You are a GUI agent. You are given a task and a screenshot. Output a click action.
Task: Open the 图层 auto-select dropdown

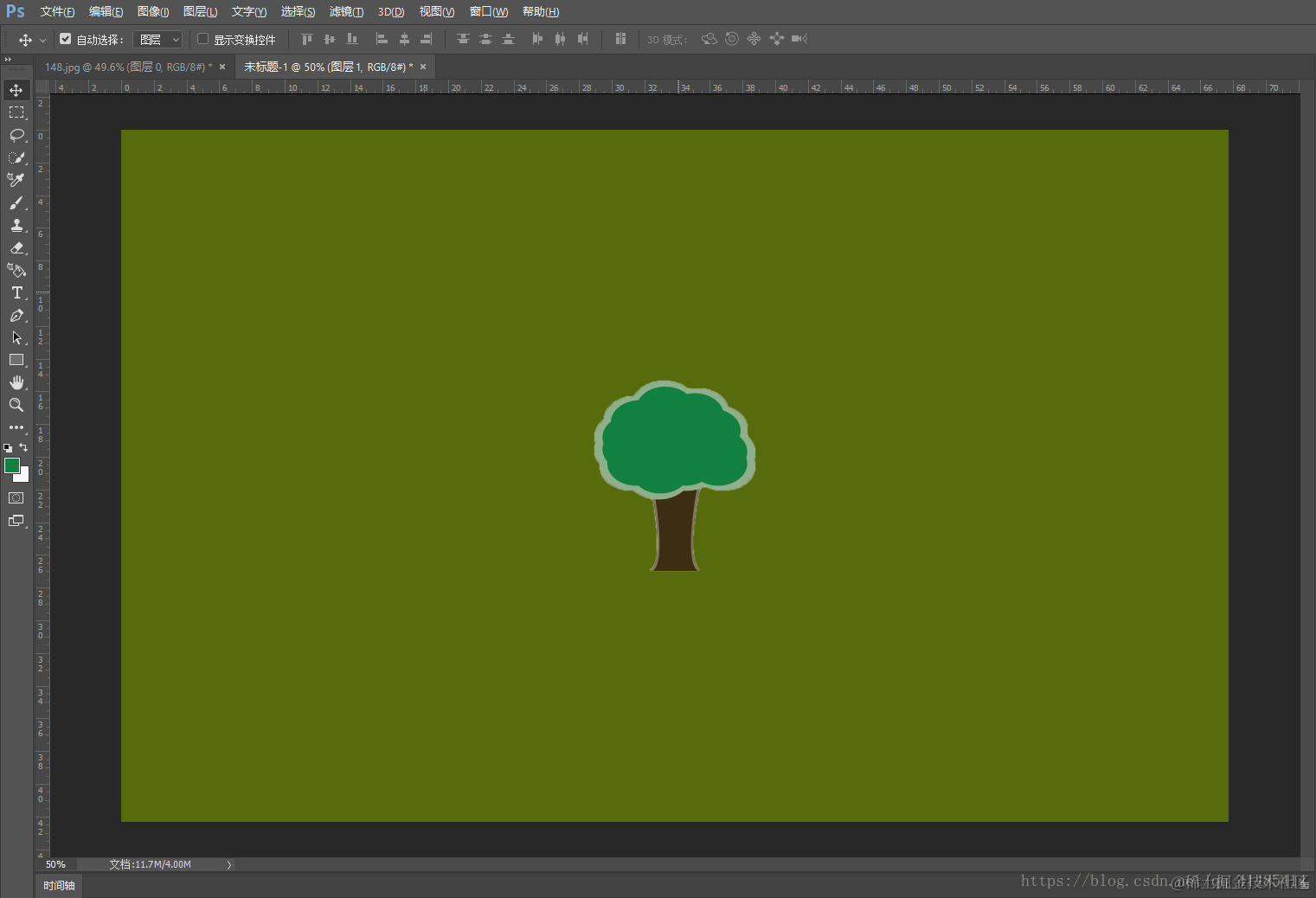157,40
